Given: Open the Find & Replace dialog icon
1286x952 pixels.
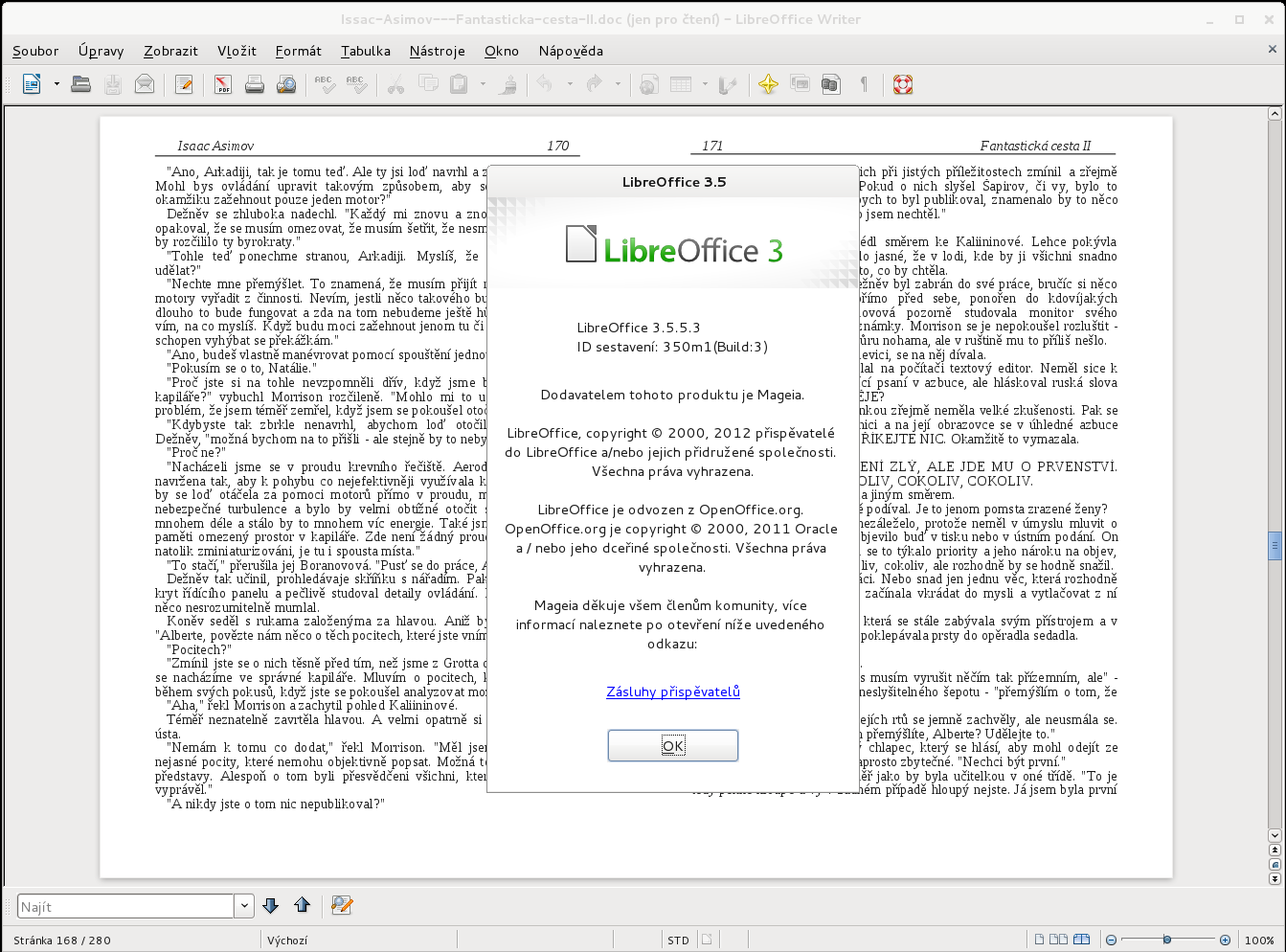Looking at the screenshot, I should (x=342, y=905).
